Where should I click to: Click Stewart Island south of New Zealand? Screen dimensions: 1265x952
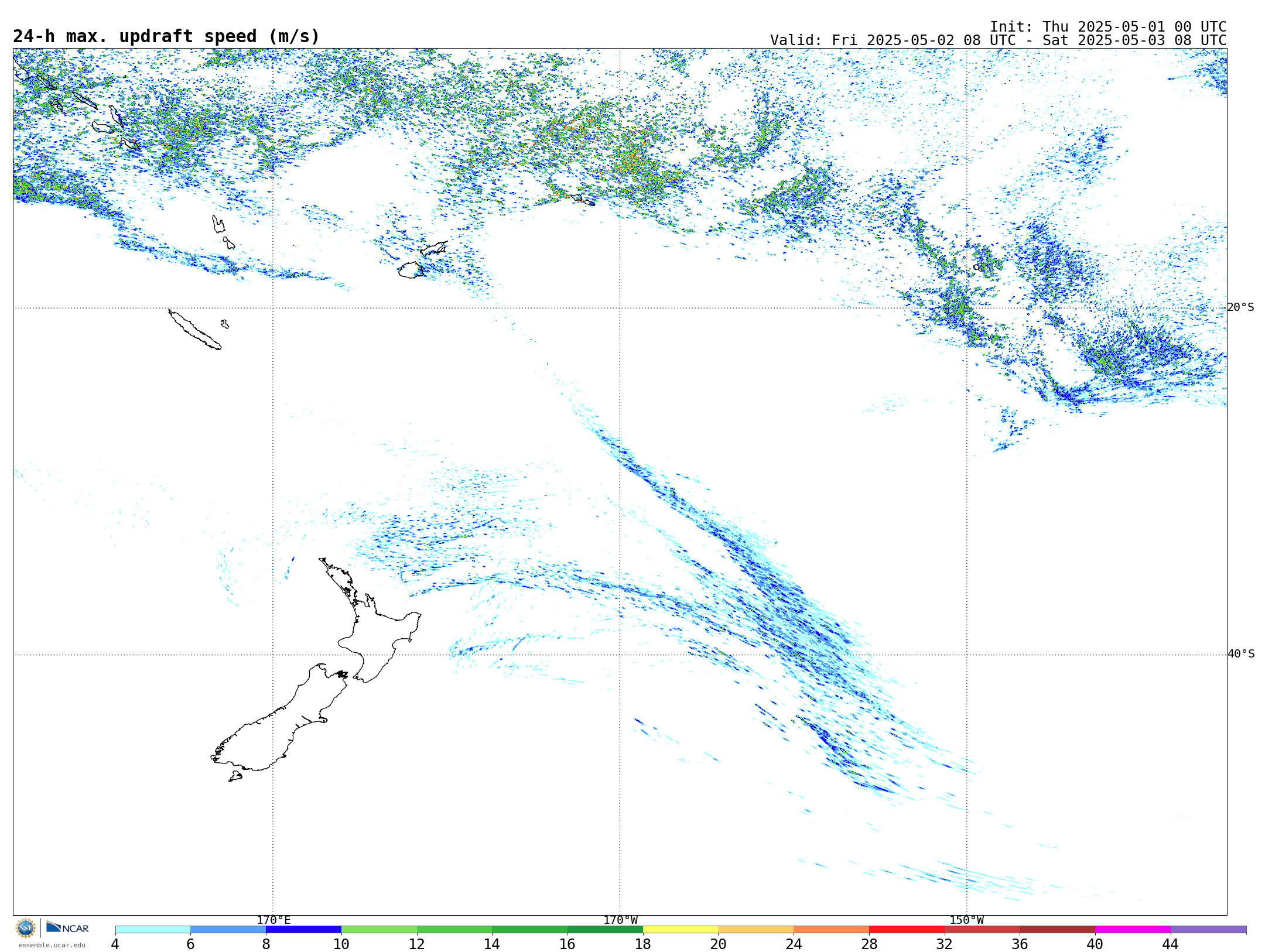[235, 776]
